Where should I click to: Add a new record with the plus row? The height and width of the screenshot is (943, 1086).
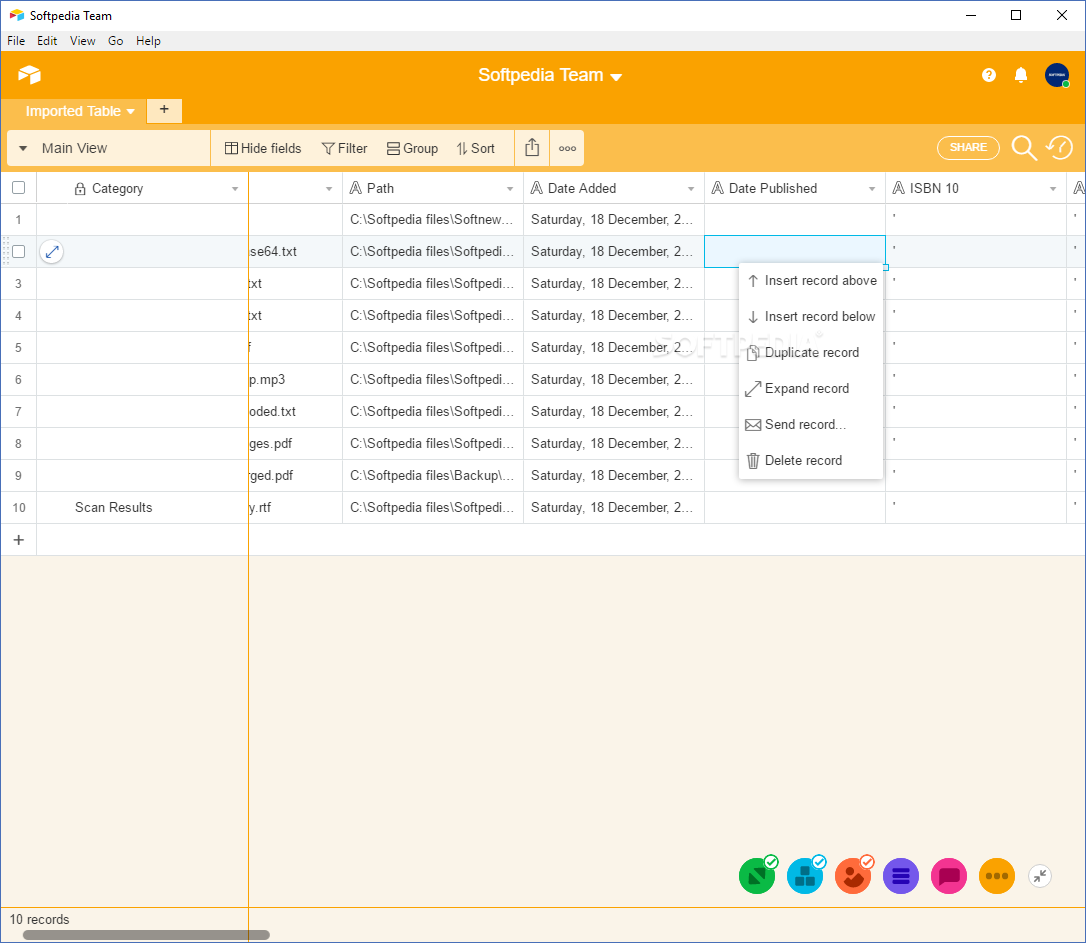pyautogui.click(x=19, y=539)
